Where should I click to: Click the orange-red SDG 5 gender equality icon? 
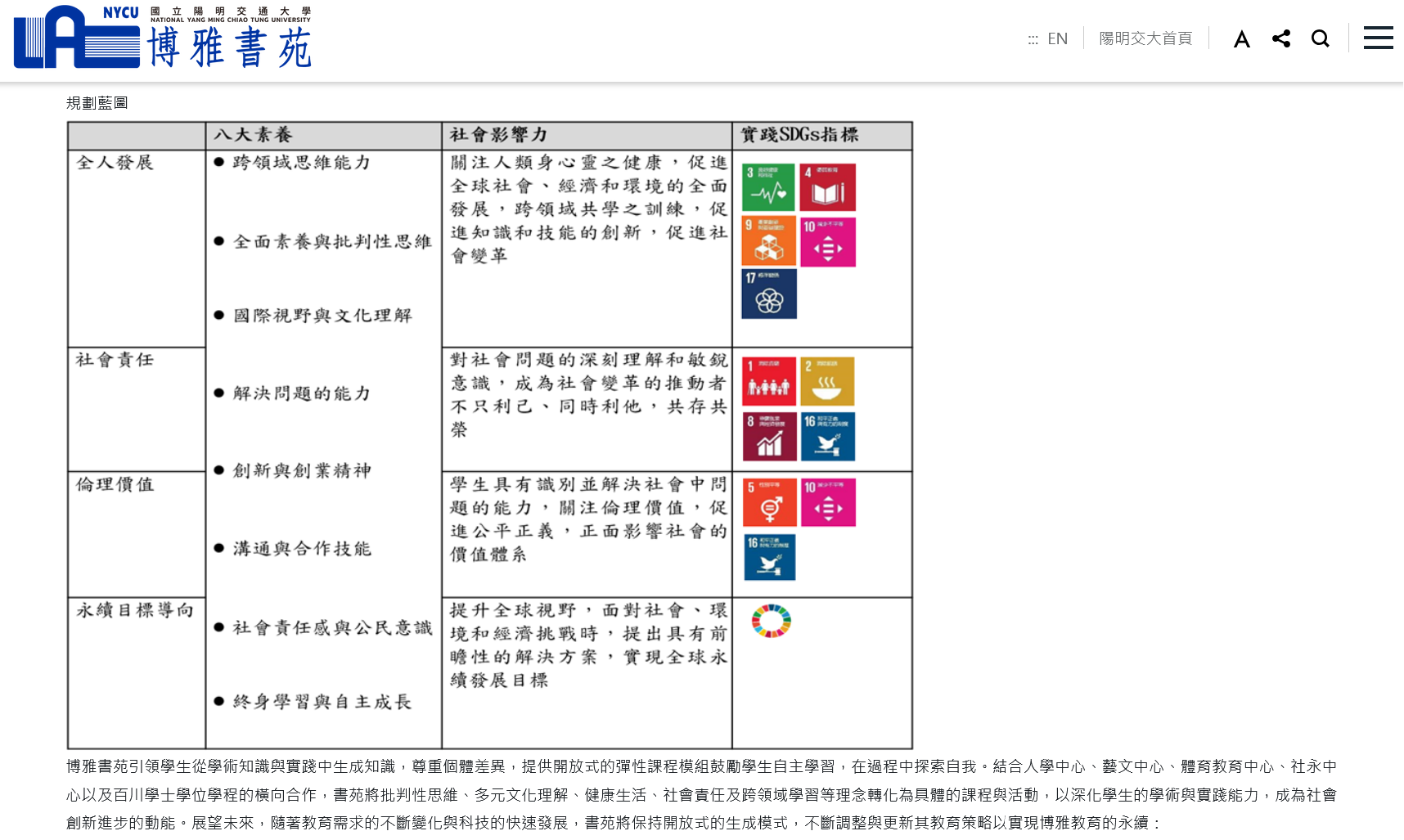pyautogui.click(x=768, y=502)
